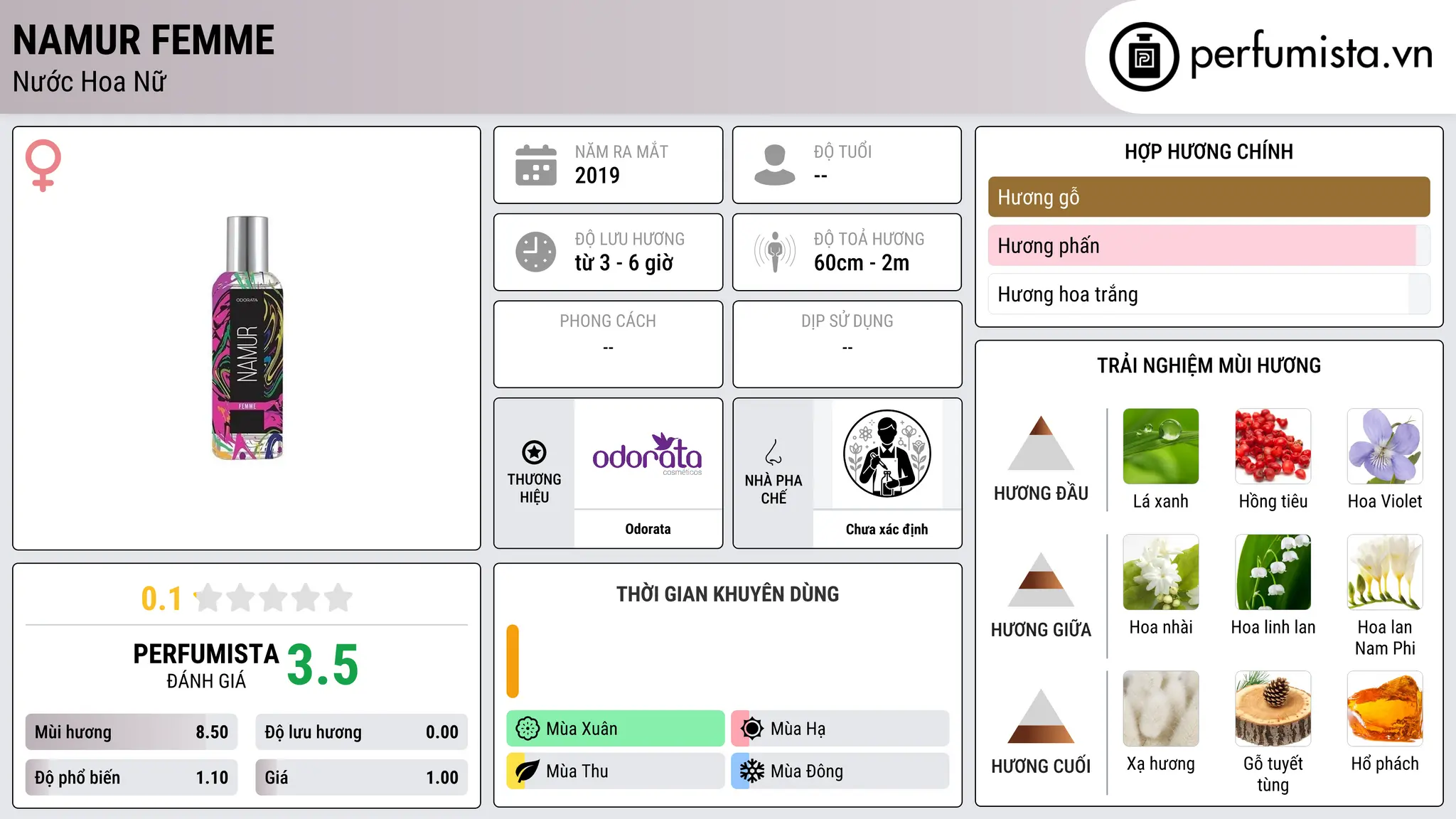Click the NAMUR FEMME title

pyautogui.click(x=144, y=40)
